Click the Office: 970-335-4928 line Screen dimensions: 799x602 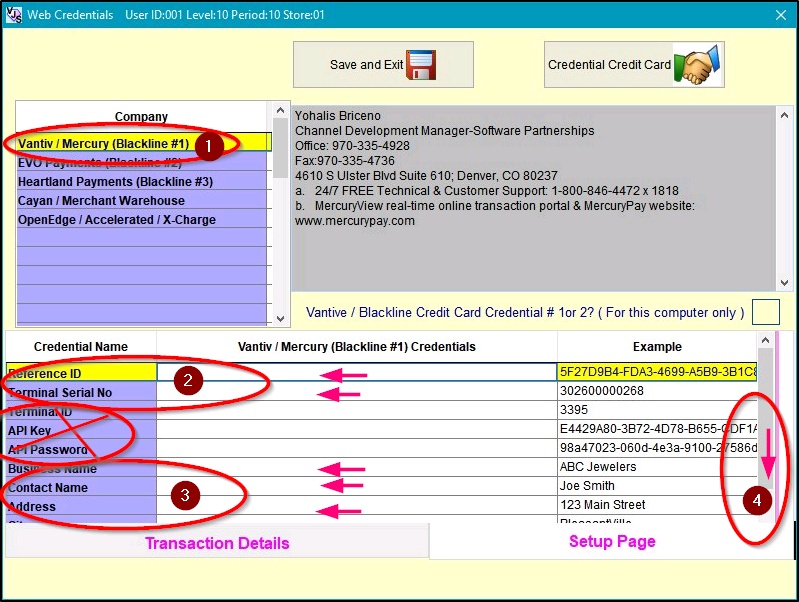coord(352,146)
